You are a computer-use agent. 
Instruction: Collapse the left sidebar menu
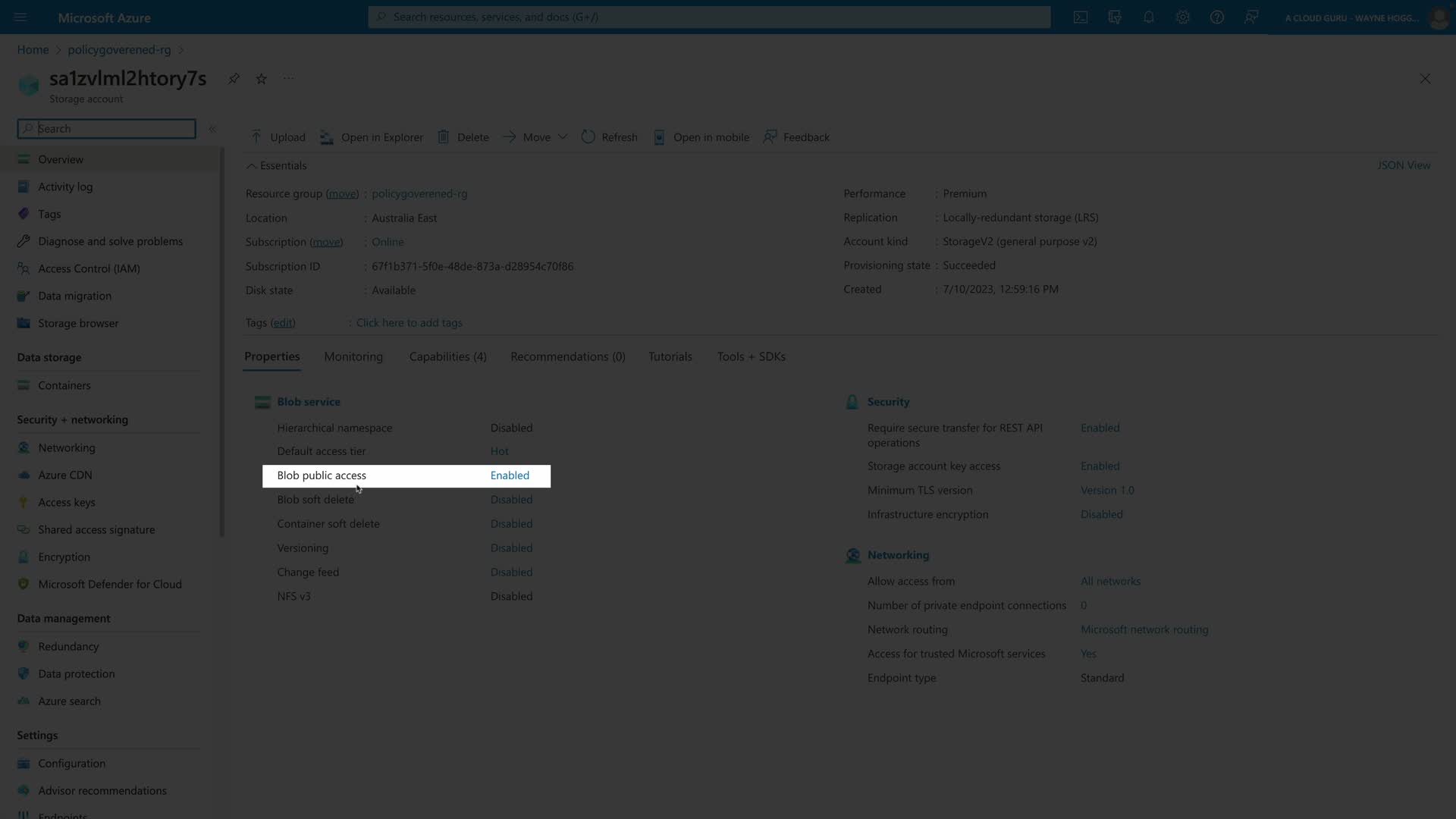click(x=212, y=129)
